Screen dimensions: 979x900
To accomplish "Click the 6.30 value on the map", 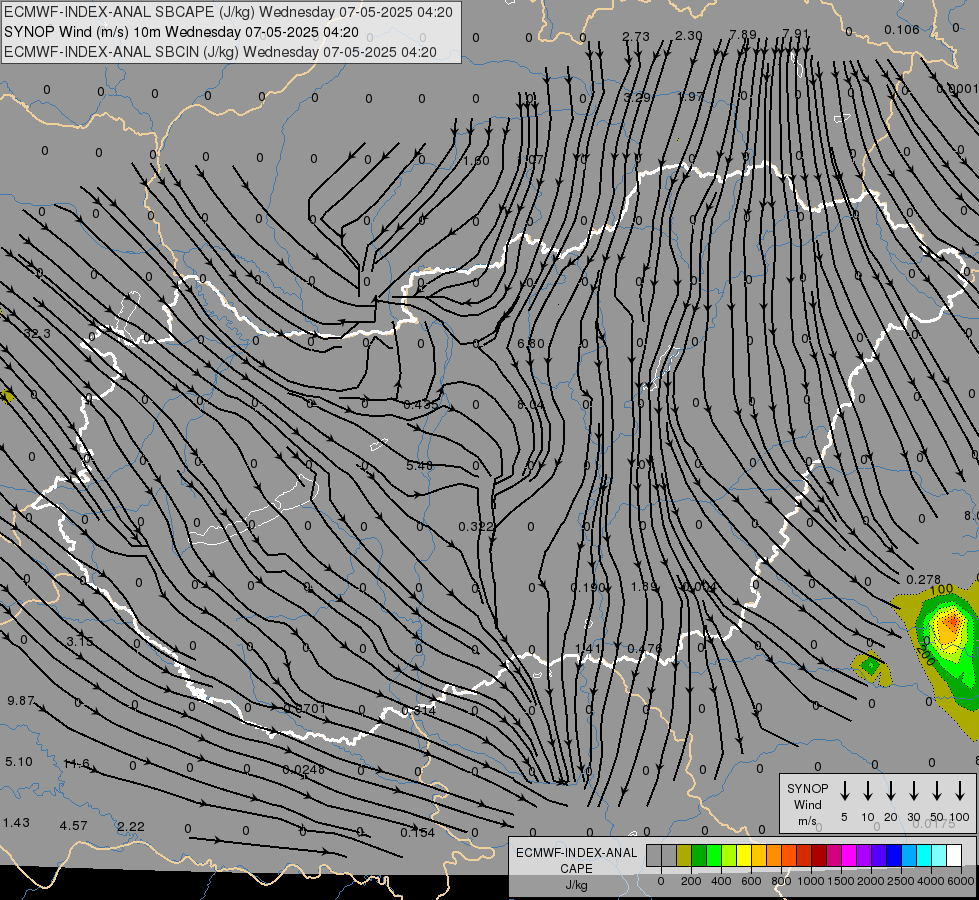I will click(531, 344).
